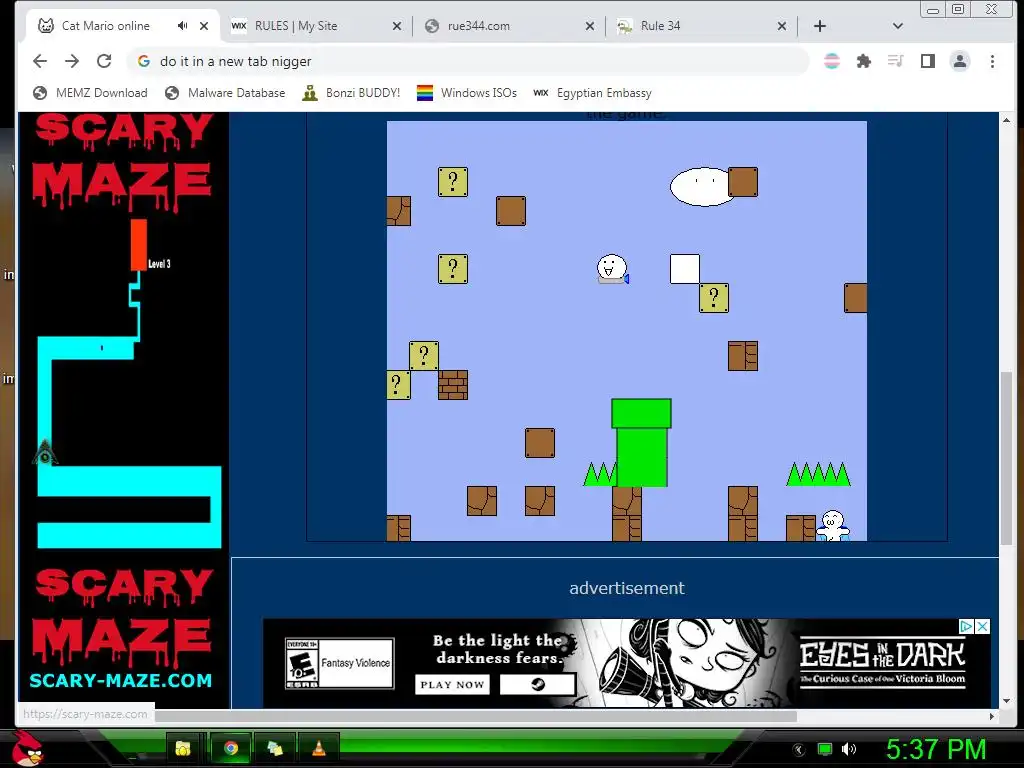Mute the Cat Mario online tab audio
Viewport: 1024px width, 768px height.
182,25
